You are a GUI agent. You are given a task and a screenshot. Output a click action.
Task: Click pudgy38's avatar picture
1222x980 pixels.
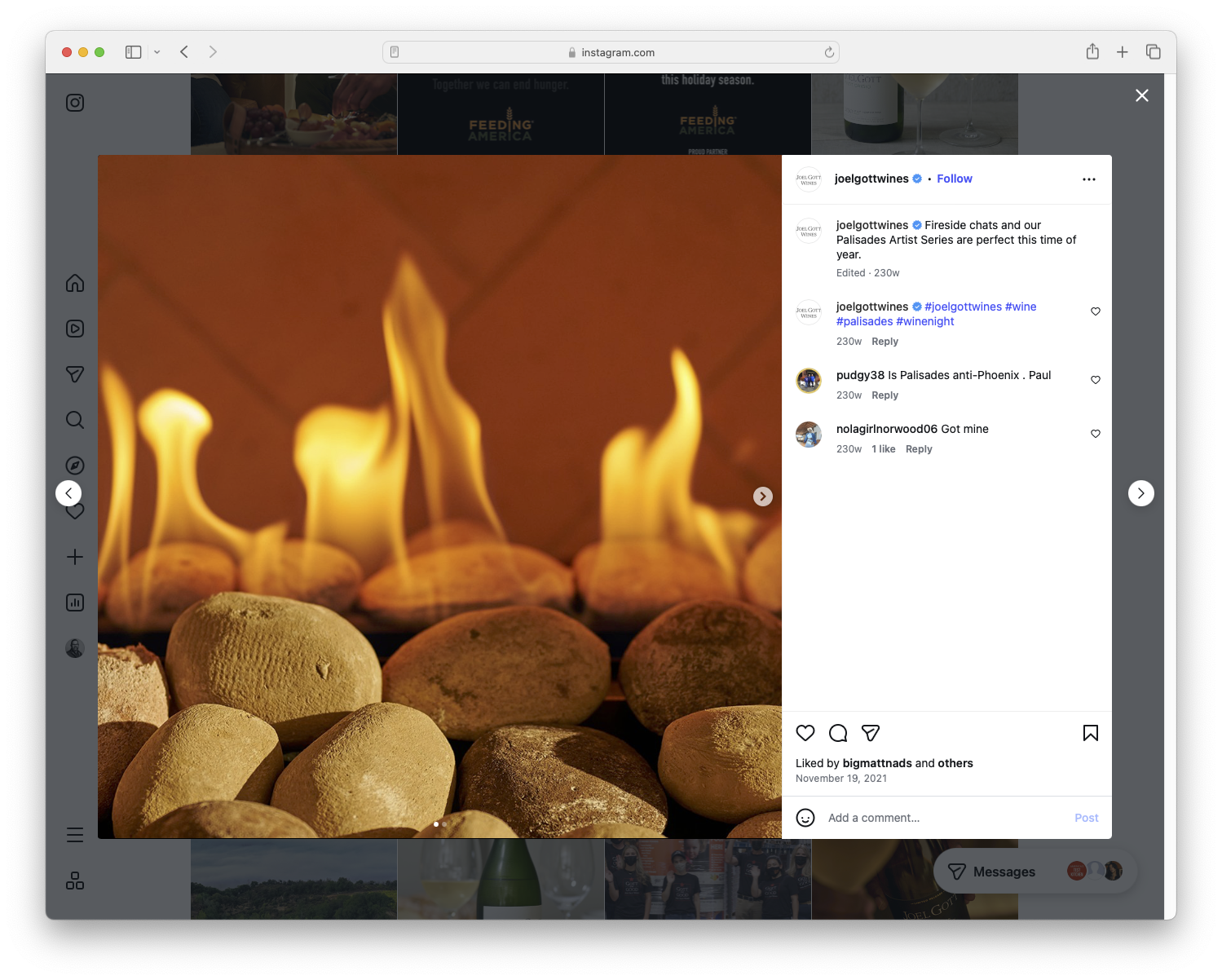[809, 381]
